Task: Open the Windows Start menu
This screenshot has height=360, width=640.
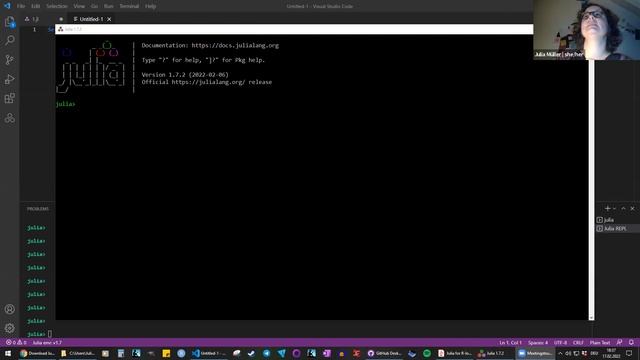Action: pos(8,353)
